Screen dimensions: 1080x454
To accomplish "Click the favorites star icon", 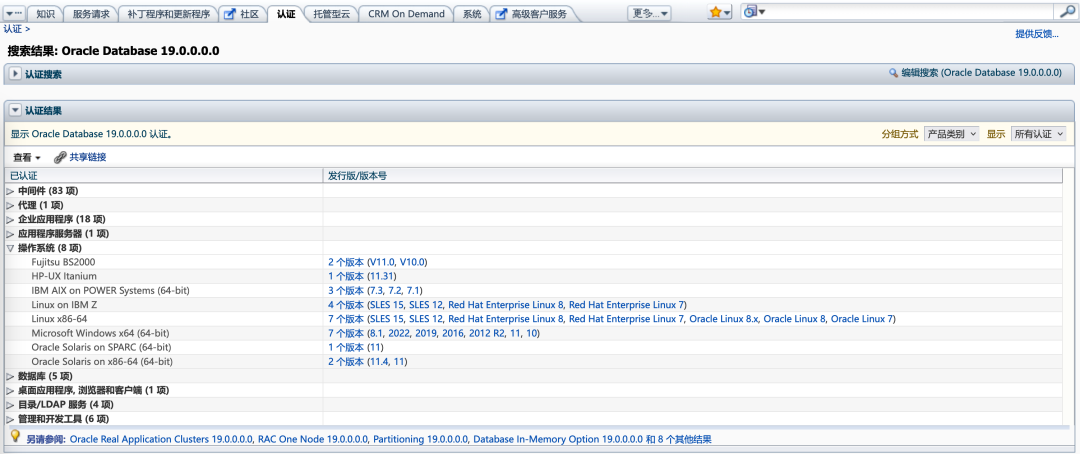I will pos(716,12).
